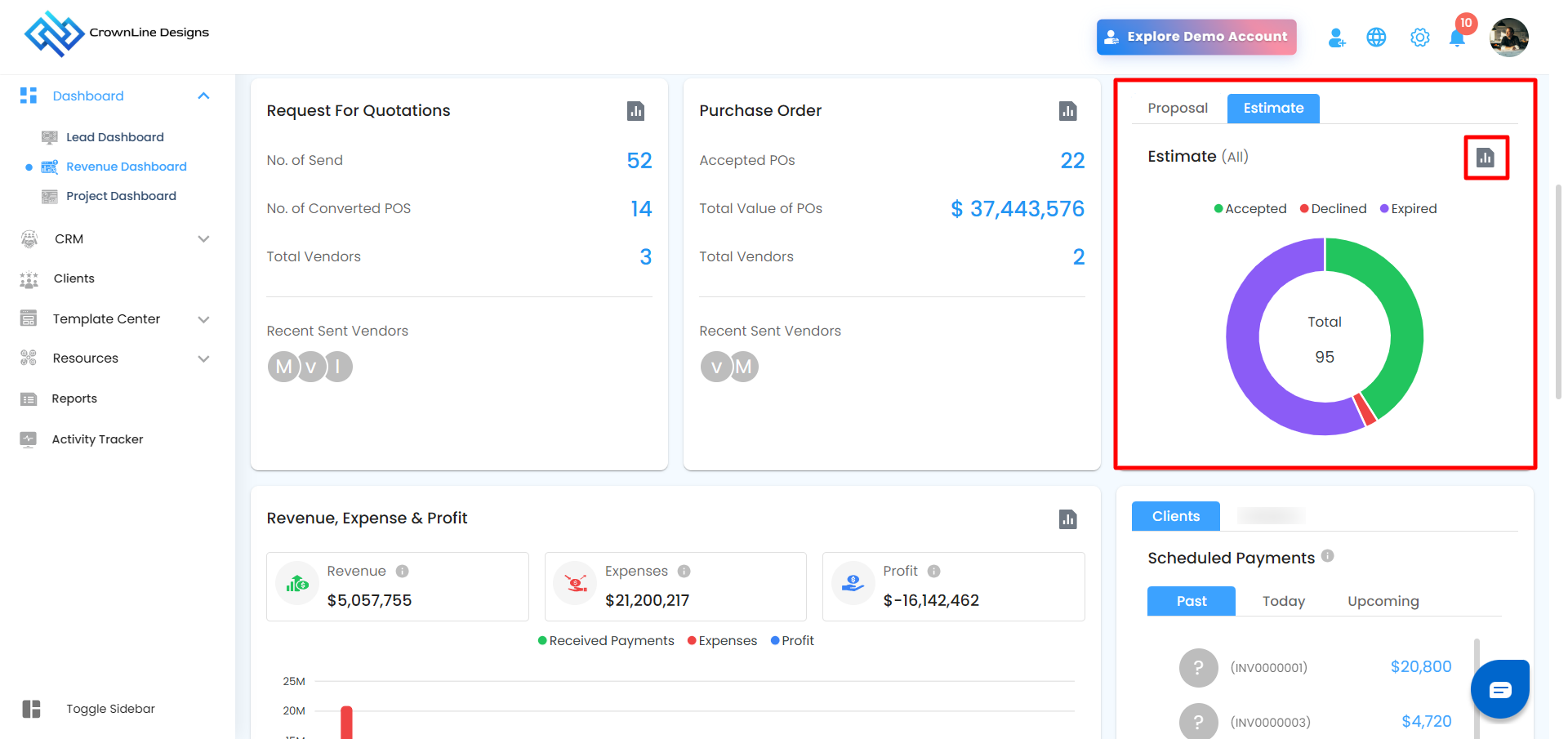The height and width of the screenshot is (739, 1568).
Task: Open the notifications bell icon
Action: (1457, 38)
